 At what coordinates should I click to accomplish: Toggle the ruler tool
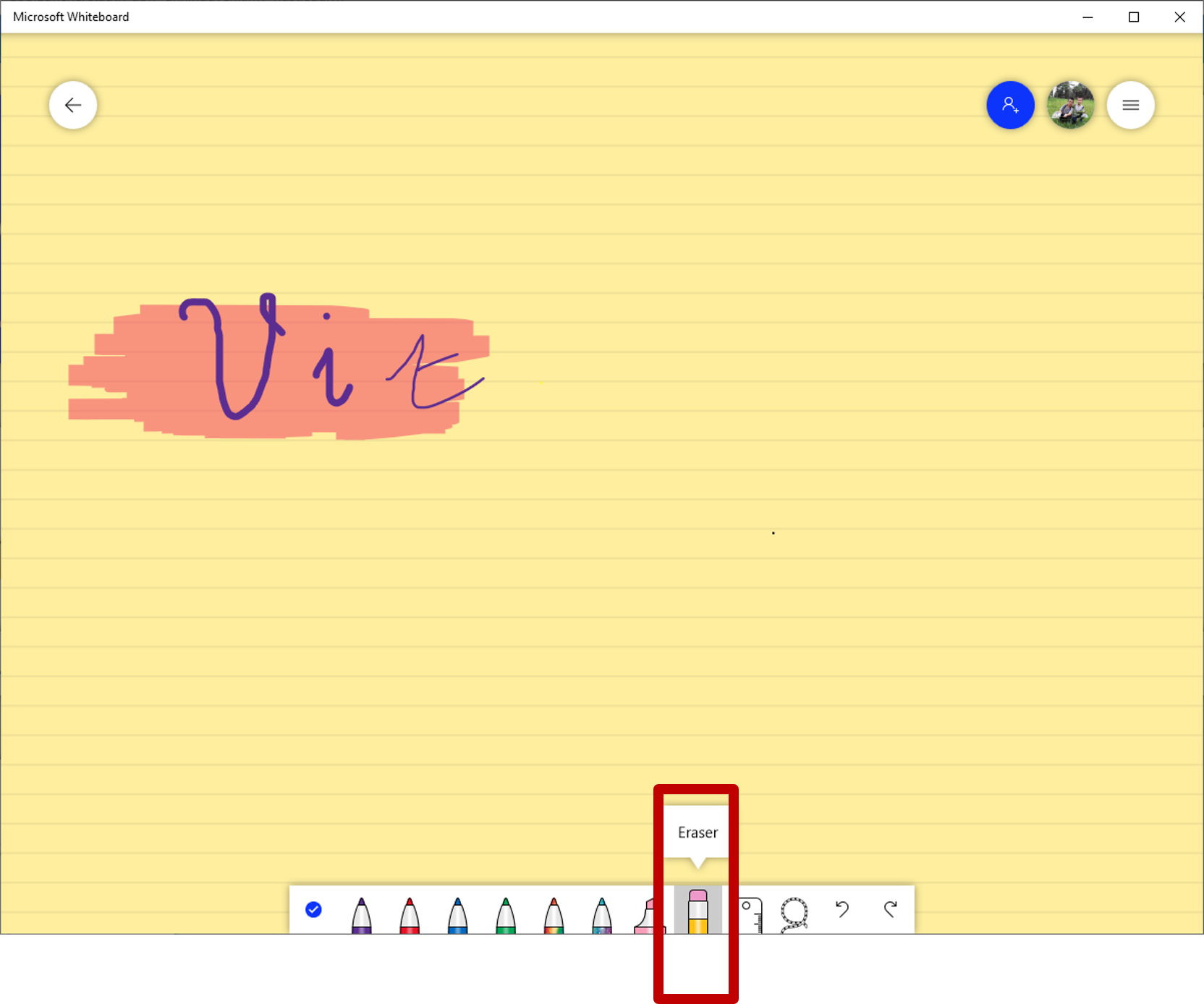click(x=751, y=913)
